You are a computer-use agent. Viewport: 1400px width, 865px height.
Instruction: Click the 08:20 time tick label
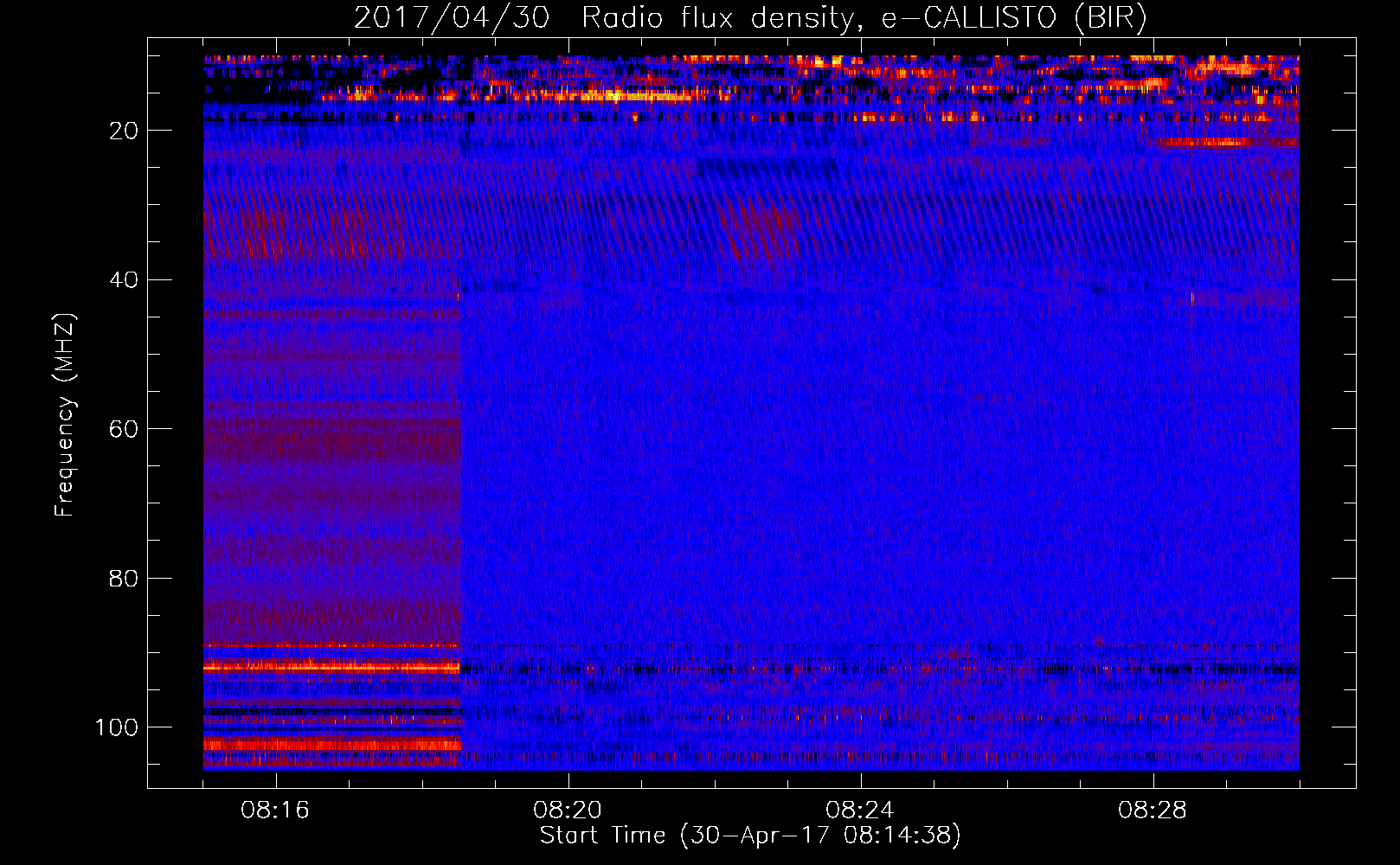click(x=568, y=811)
